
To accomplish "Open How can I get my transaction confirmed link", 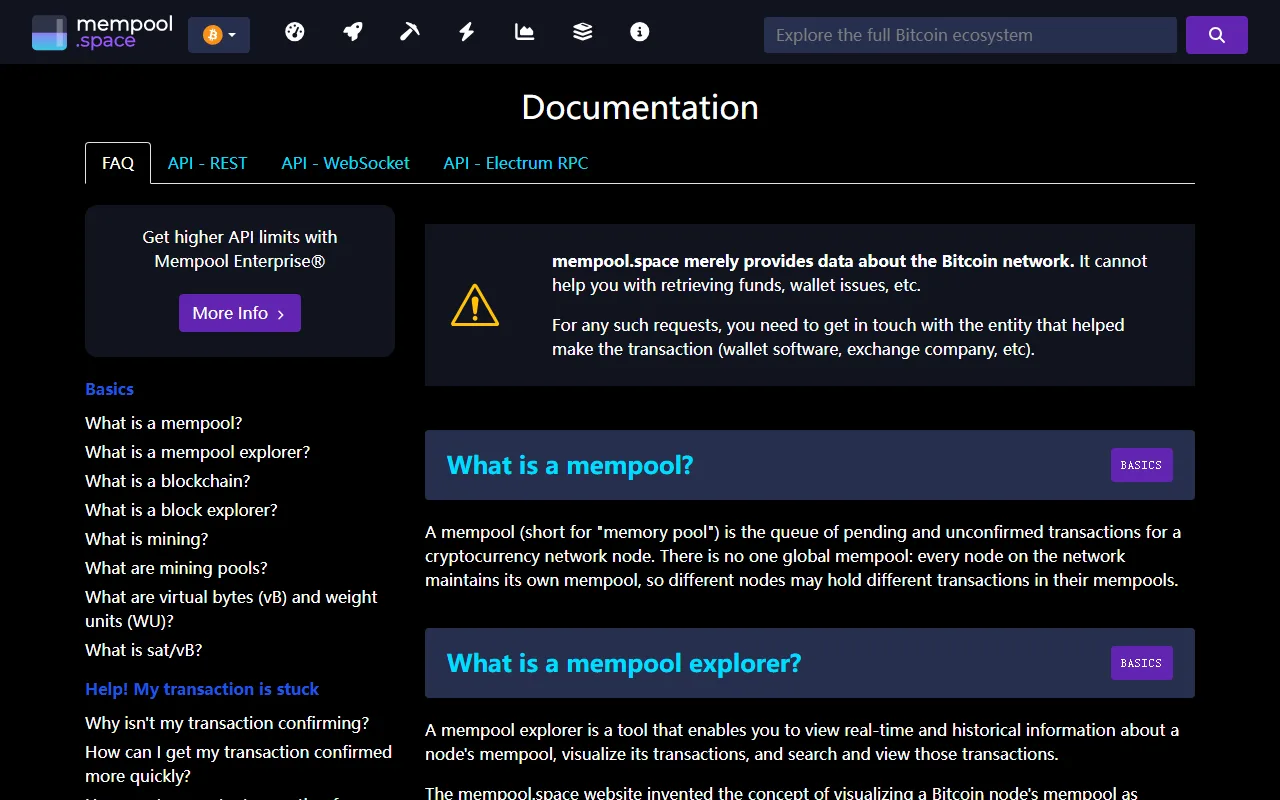I will tap(238, 764).
